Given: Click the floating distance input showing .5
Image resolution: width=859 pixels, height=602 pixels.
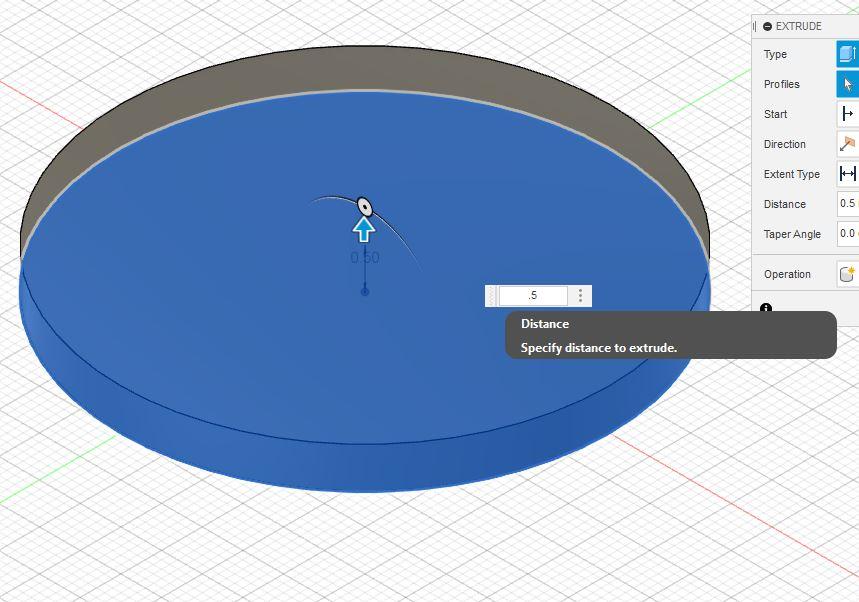Looking at the screenshot, I should (535, 295).
